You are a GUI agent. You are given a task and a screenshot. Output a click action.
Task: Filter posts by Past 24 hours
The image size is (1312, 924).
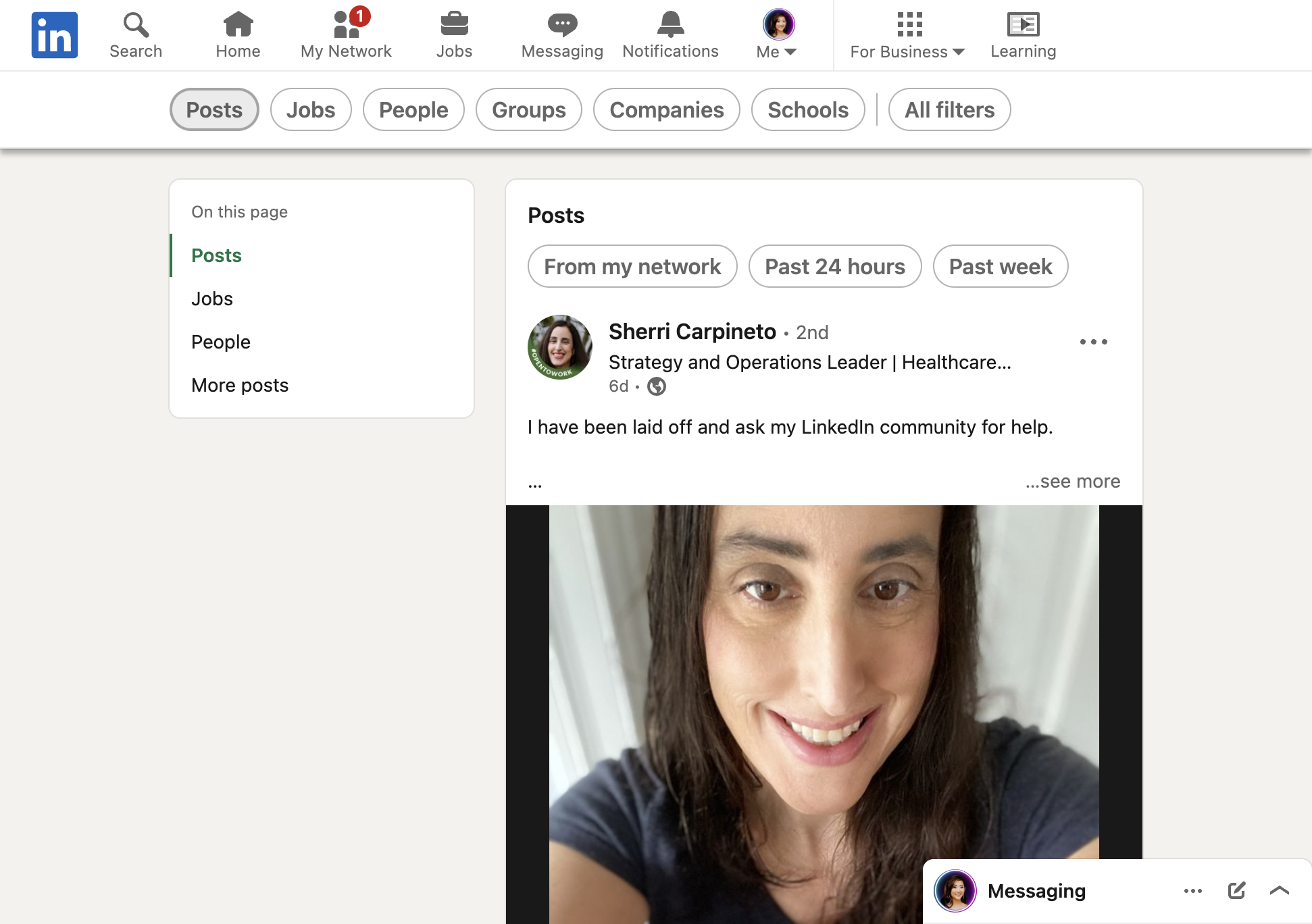click(835, 266)
